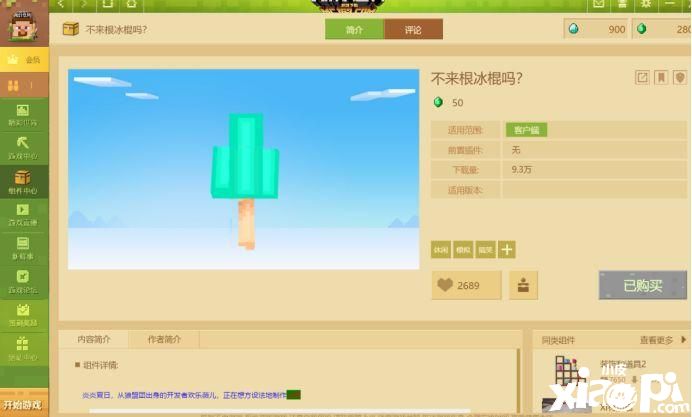Click the horizontal scrollbar at bottom
Viewport: 692px width, 417px height.
click(x=279, y=411)
